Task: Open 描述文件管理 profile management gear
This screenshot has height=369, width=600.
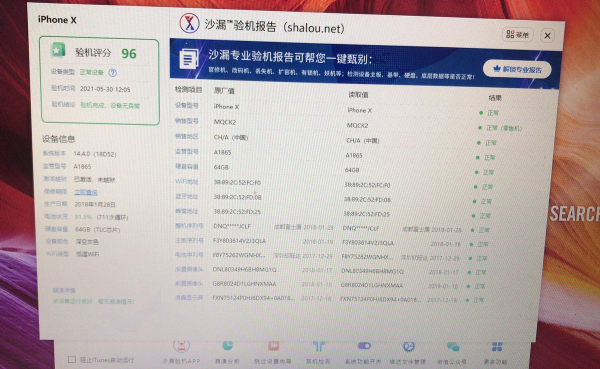Action: tap(408, 347)
